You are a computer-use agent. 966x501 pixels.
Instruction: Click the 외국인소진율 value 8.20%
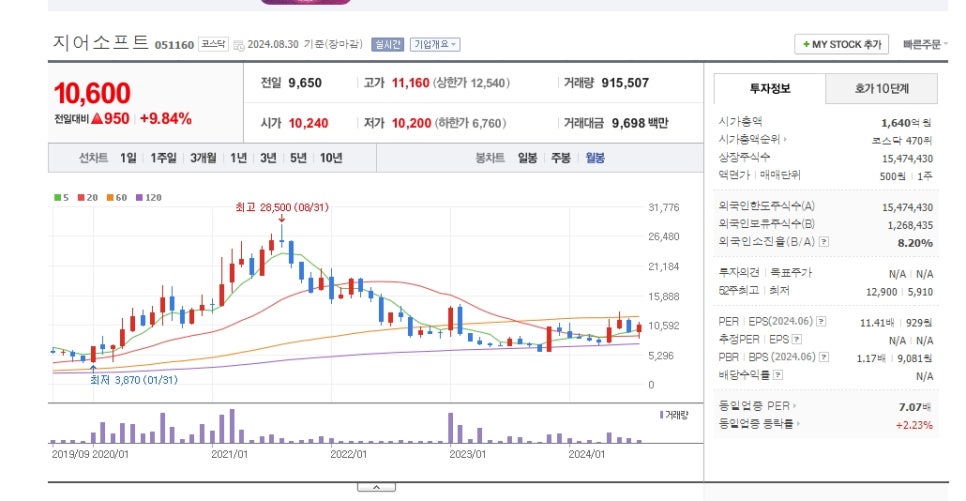tap(915, 243)
